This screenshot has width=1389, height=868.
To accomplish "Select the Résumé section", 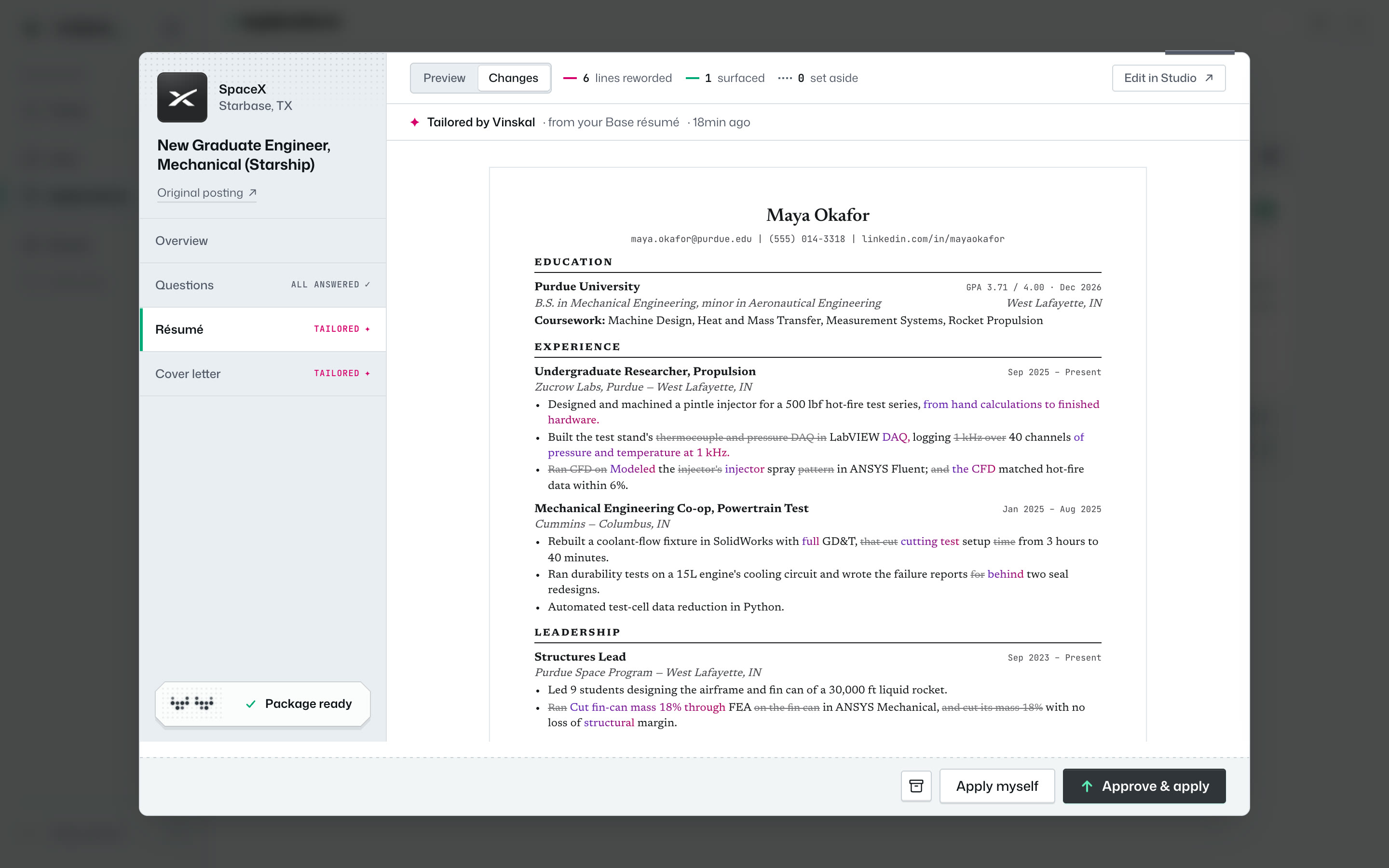I will pyautogui.click(x=263, y=329).
